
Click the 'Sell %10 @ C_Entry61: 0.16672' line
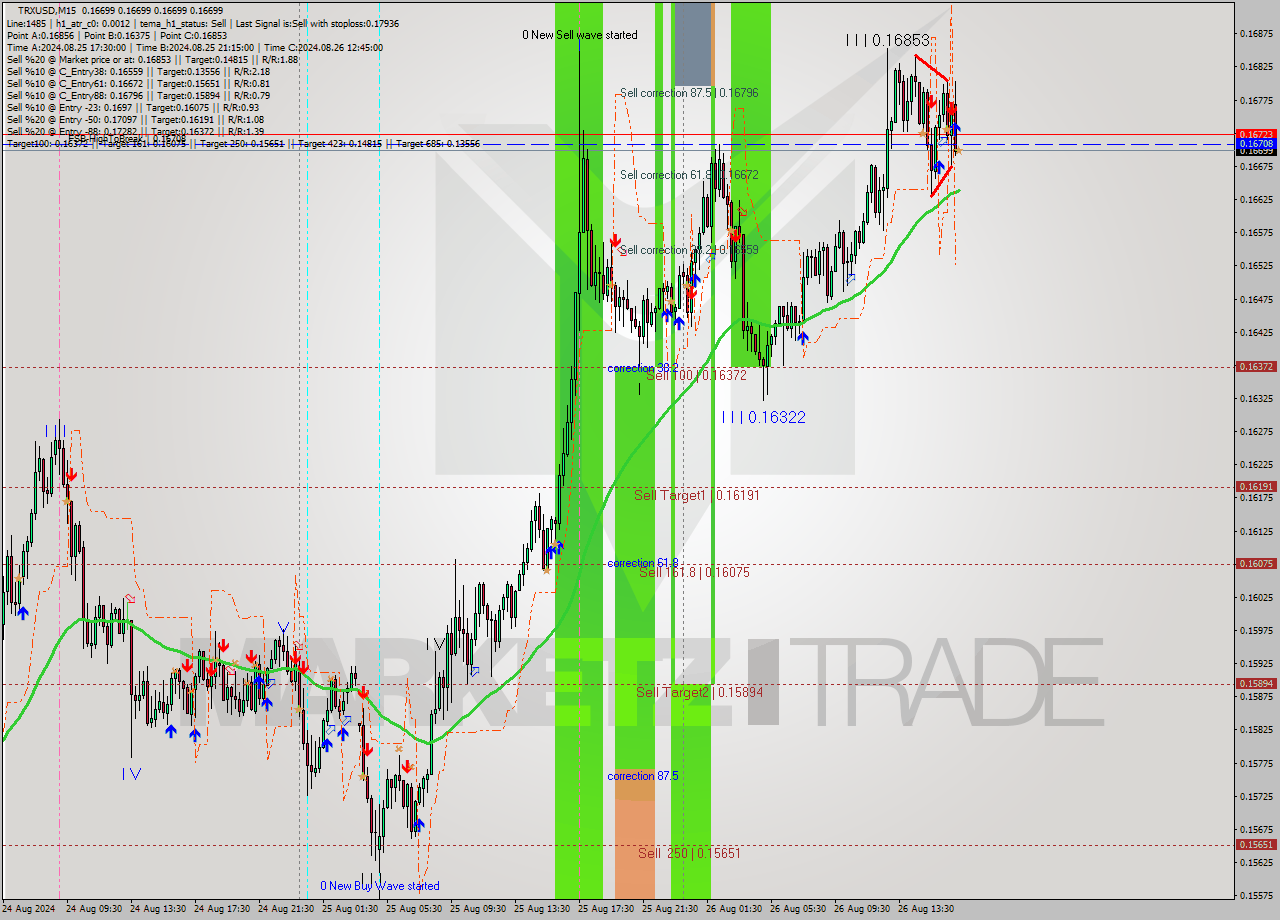click(x=138, y=83)
